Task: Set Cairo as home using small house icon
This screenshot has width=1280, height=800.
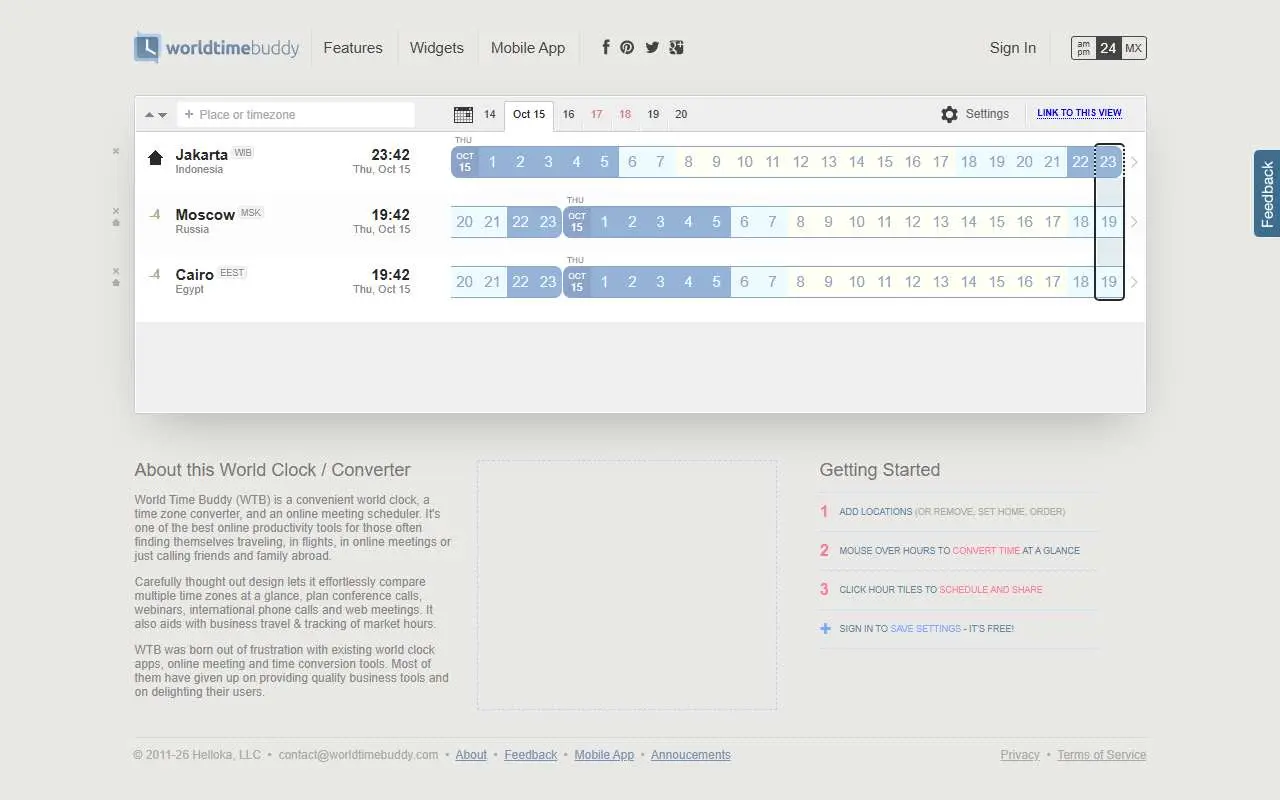Action: 116,283
